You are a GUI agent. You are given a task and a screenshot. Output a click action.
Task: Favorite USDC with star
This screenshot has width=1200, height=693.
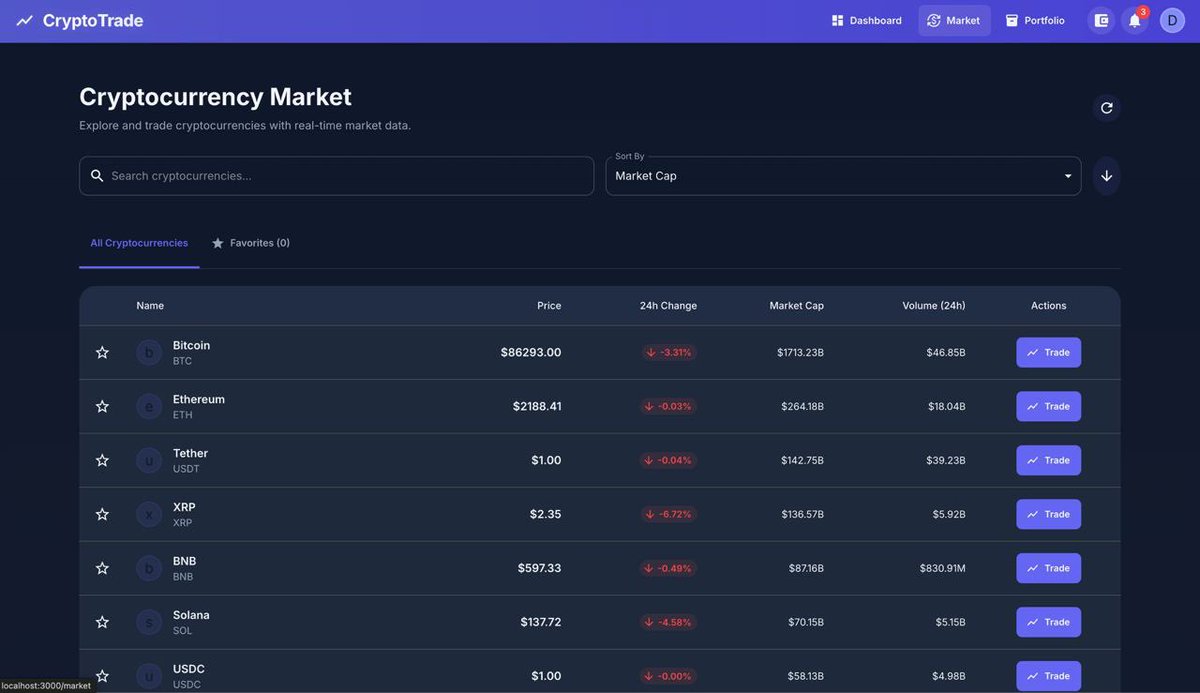coord(102,676)
